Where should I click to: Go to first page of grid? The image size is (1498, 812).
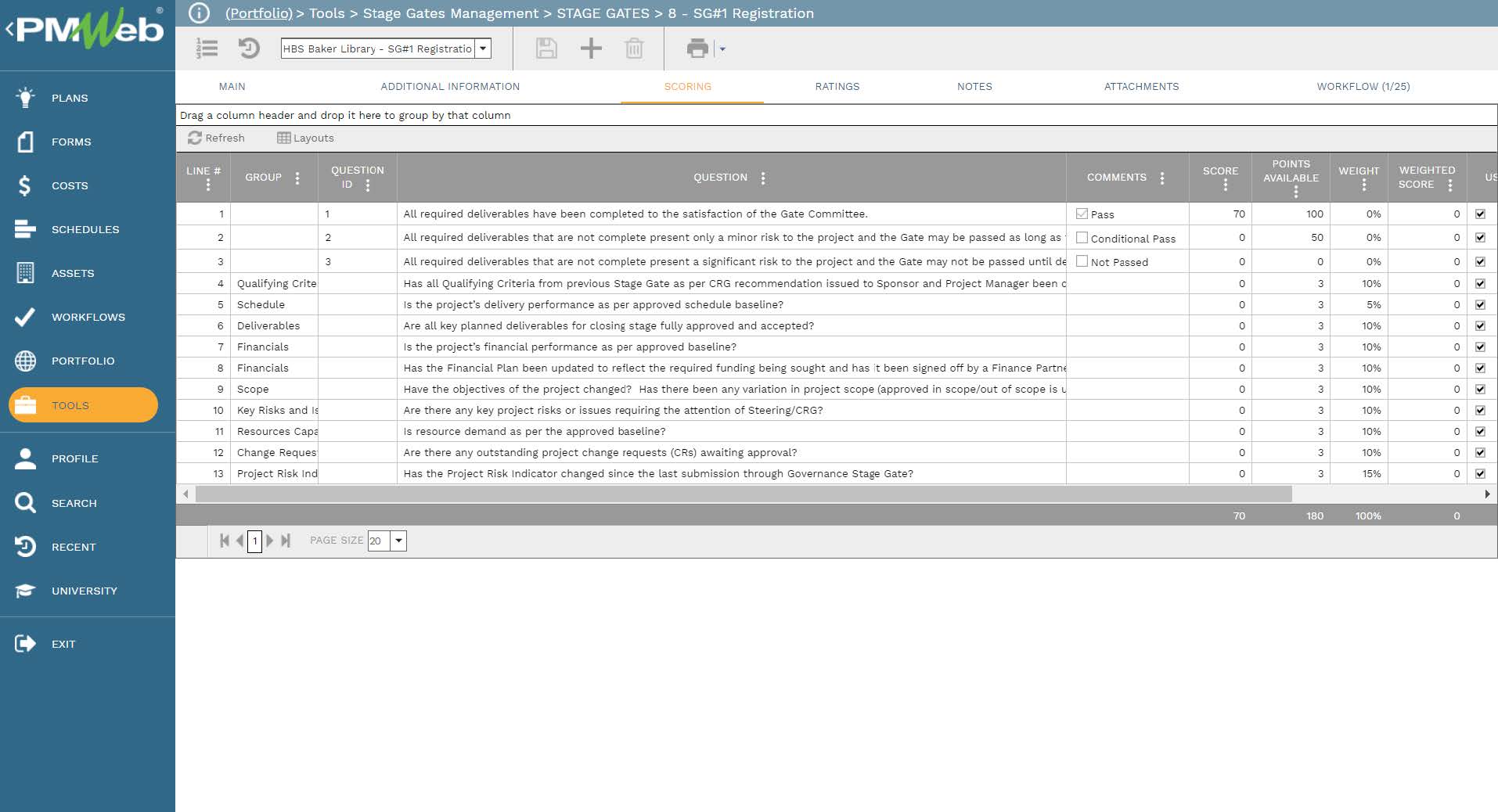(225, 541)
